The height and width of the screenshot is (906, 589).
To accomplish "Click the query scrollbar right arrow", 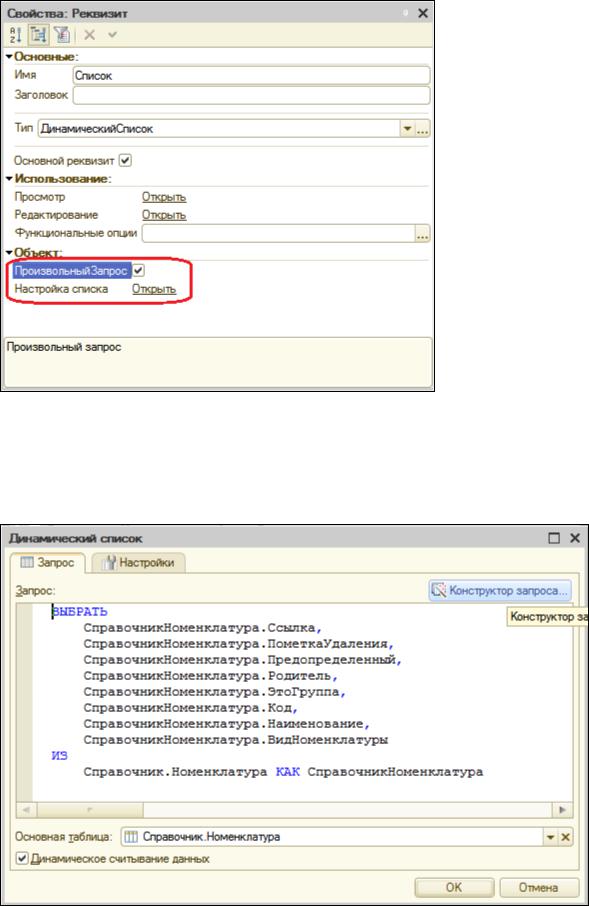I will pyautogui.click(x=562, y=810).
